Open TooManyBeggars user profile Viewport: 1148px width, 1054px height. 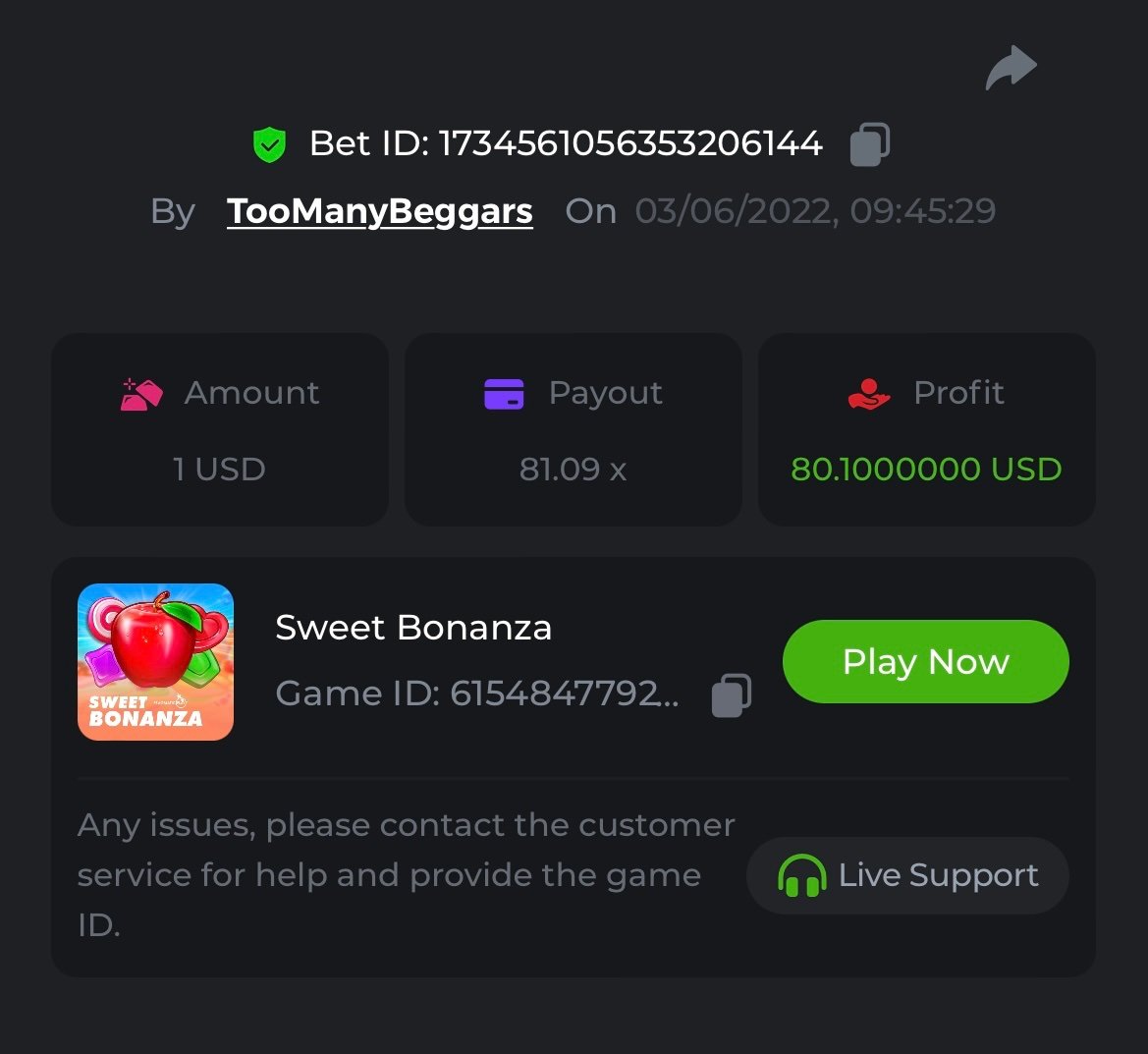pos(379,211)
